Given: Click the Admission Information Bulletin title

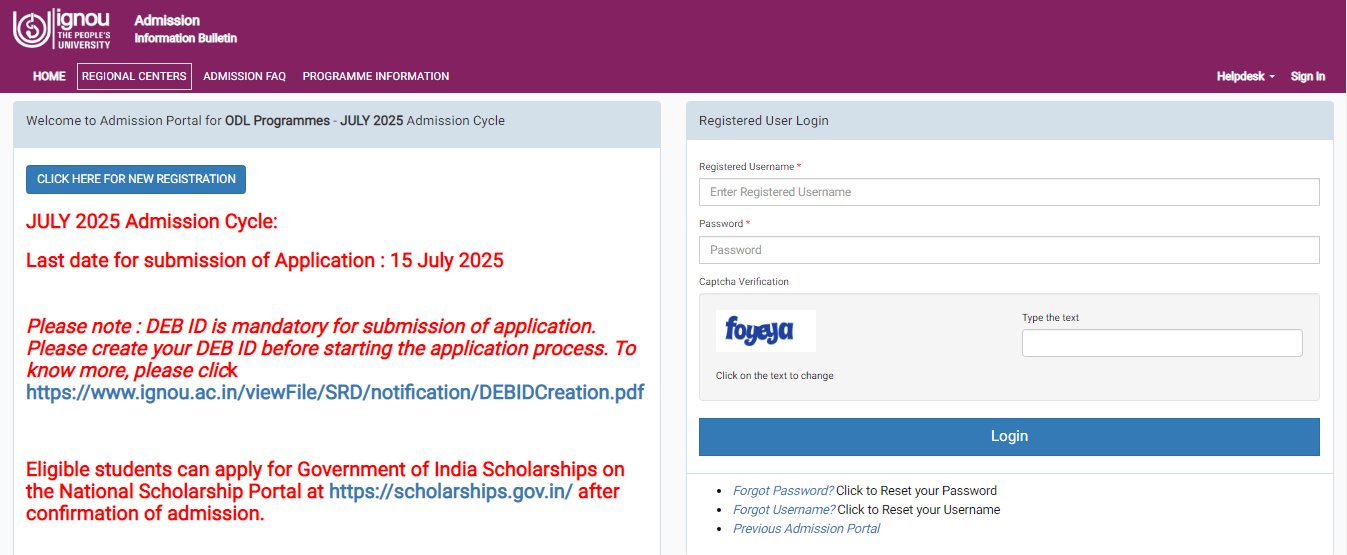Looking at the screenshot, I should point(185,29).
